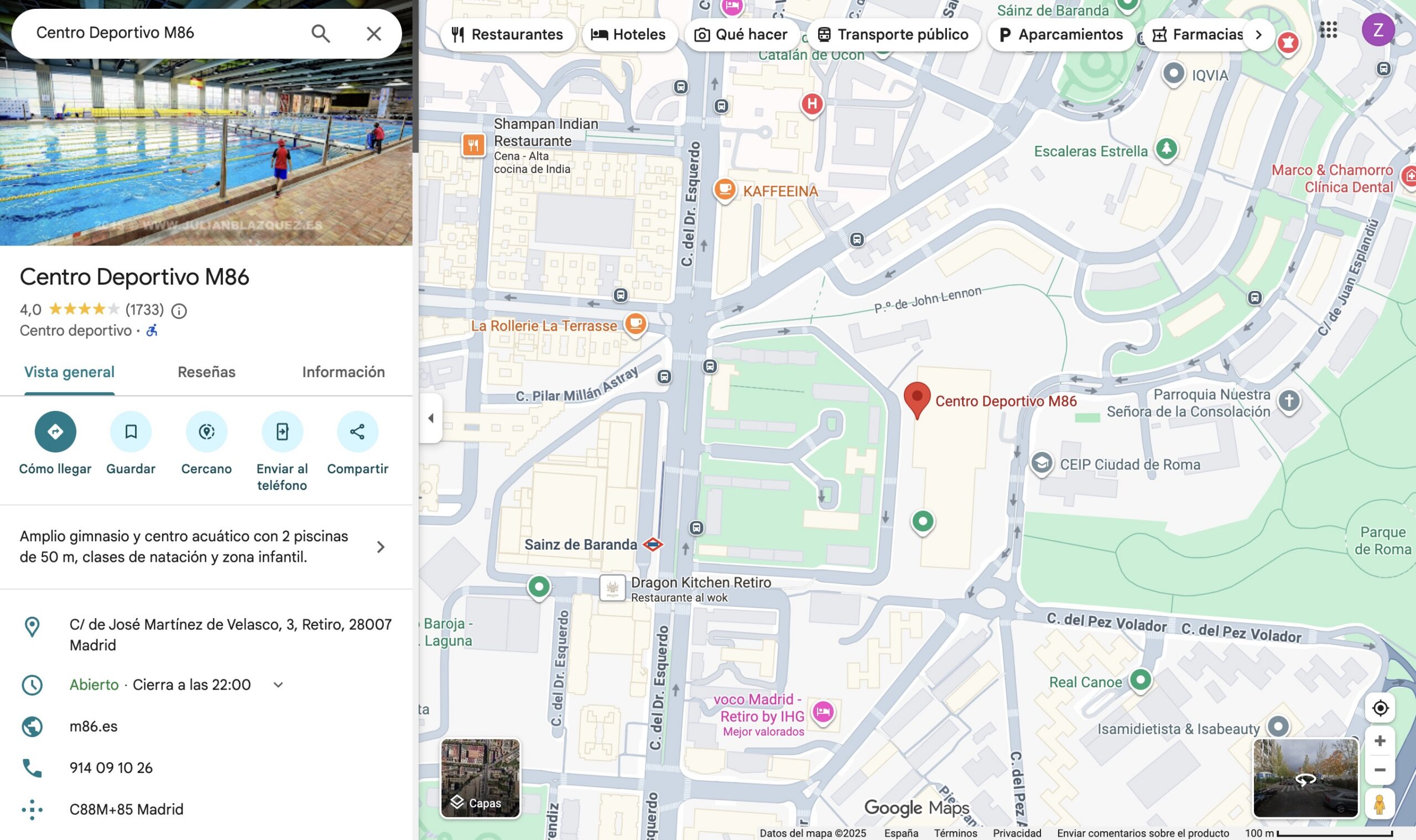Screen dimensions: 1416x840
Task: Expand the opening hours dropdown
Action: (x=278, y=685)
